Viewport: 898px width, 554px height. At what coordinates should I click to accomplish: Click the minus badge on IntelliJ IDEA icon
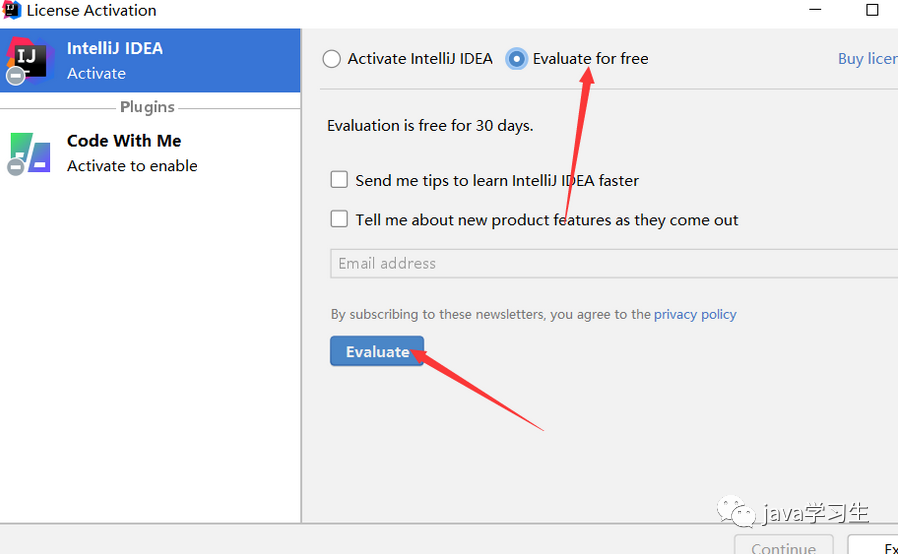point(15,76)
